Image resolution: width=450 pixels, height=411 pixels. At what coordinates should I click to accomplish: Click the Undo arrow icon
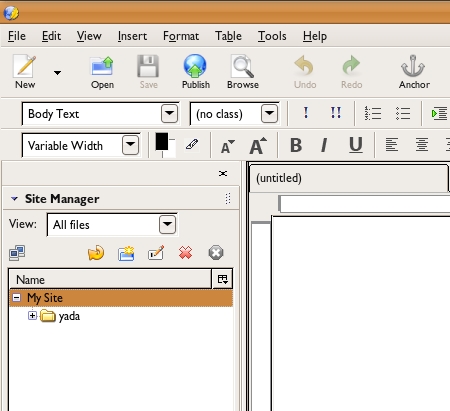pyautogui.click(x=305, y=72)
